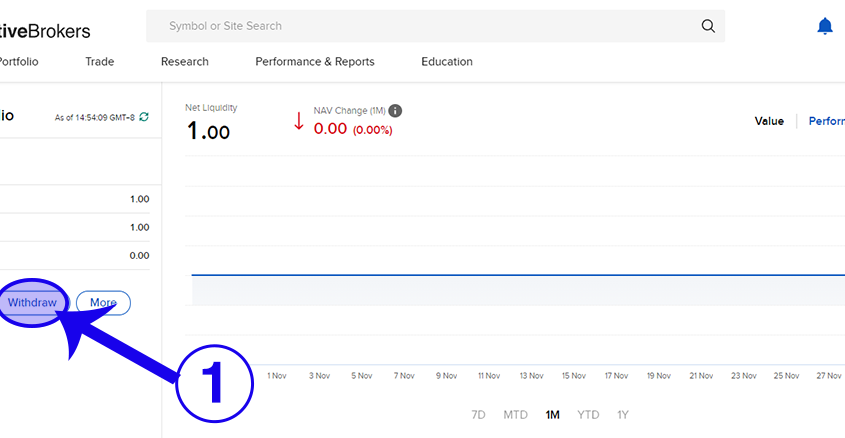Select the MTD chart range
The height and width of the screenshot is (438, 845).
point(516,415)
